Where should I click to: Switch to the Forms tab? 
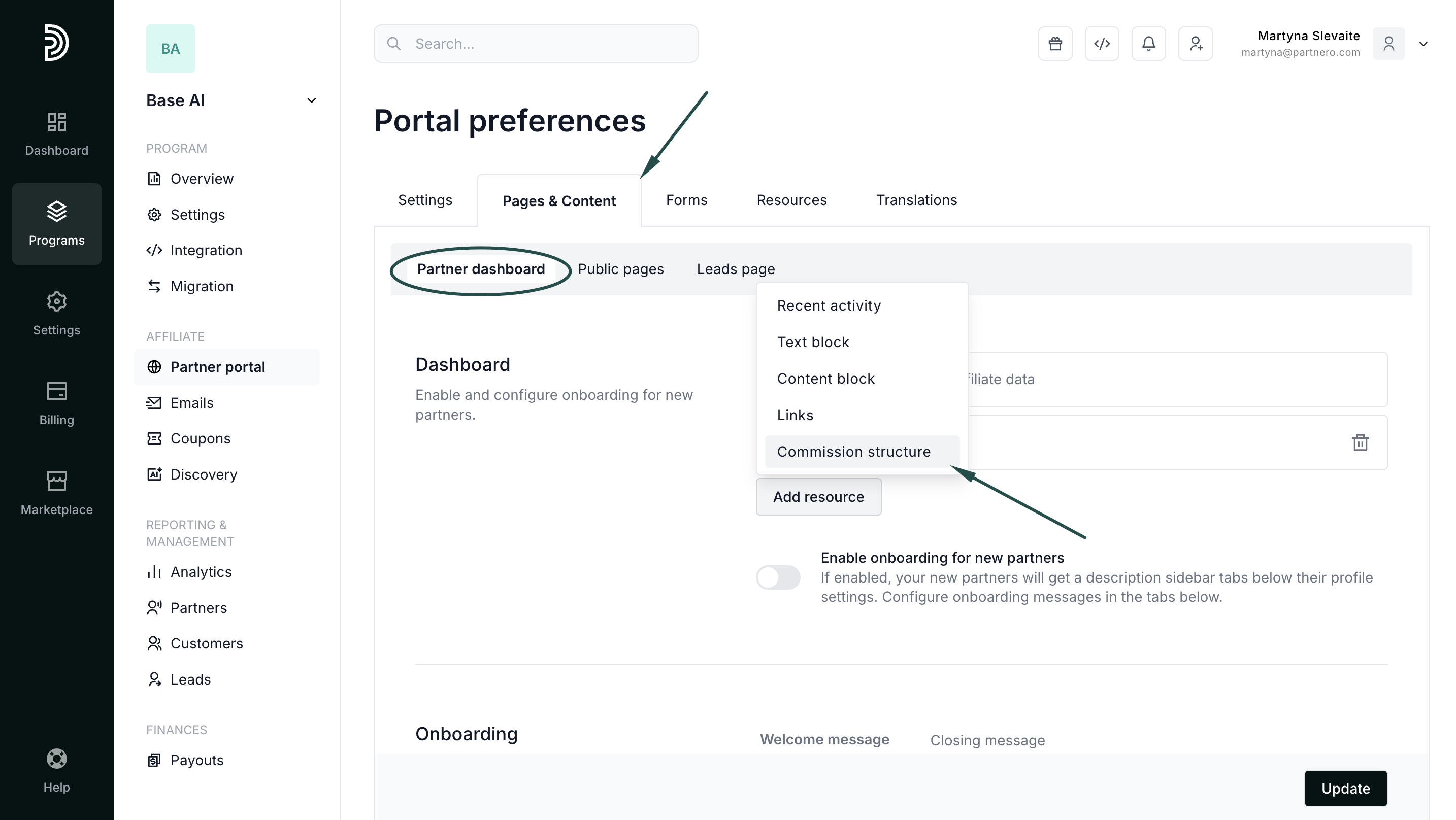[686, 200]
